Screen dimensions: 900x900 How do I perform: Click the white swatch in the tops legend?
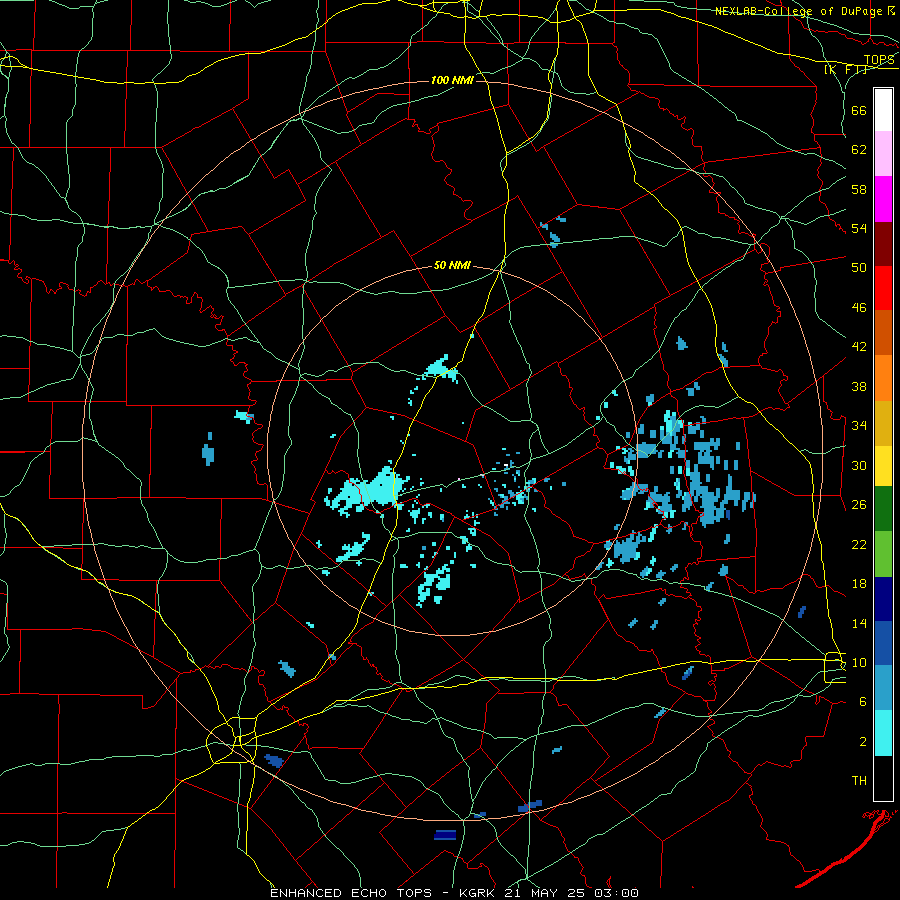pyautogui.click(x=883, y=110)
